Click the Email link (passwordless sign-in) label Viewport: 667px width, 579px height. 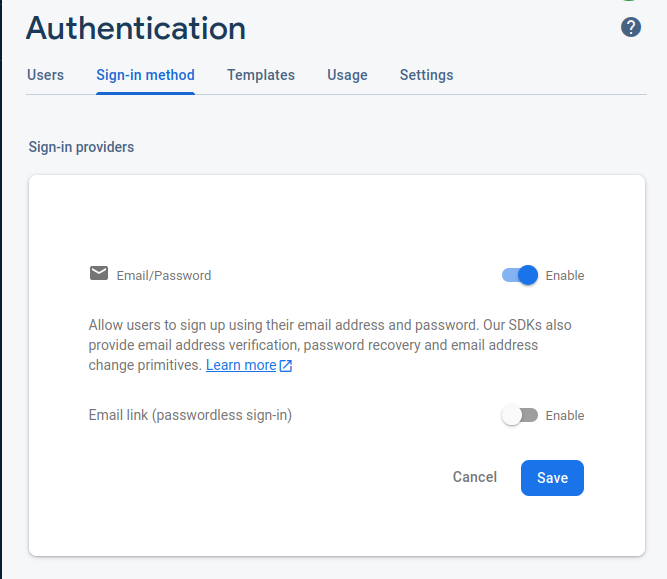click(190, 415)
